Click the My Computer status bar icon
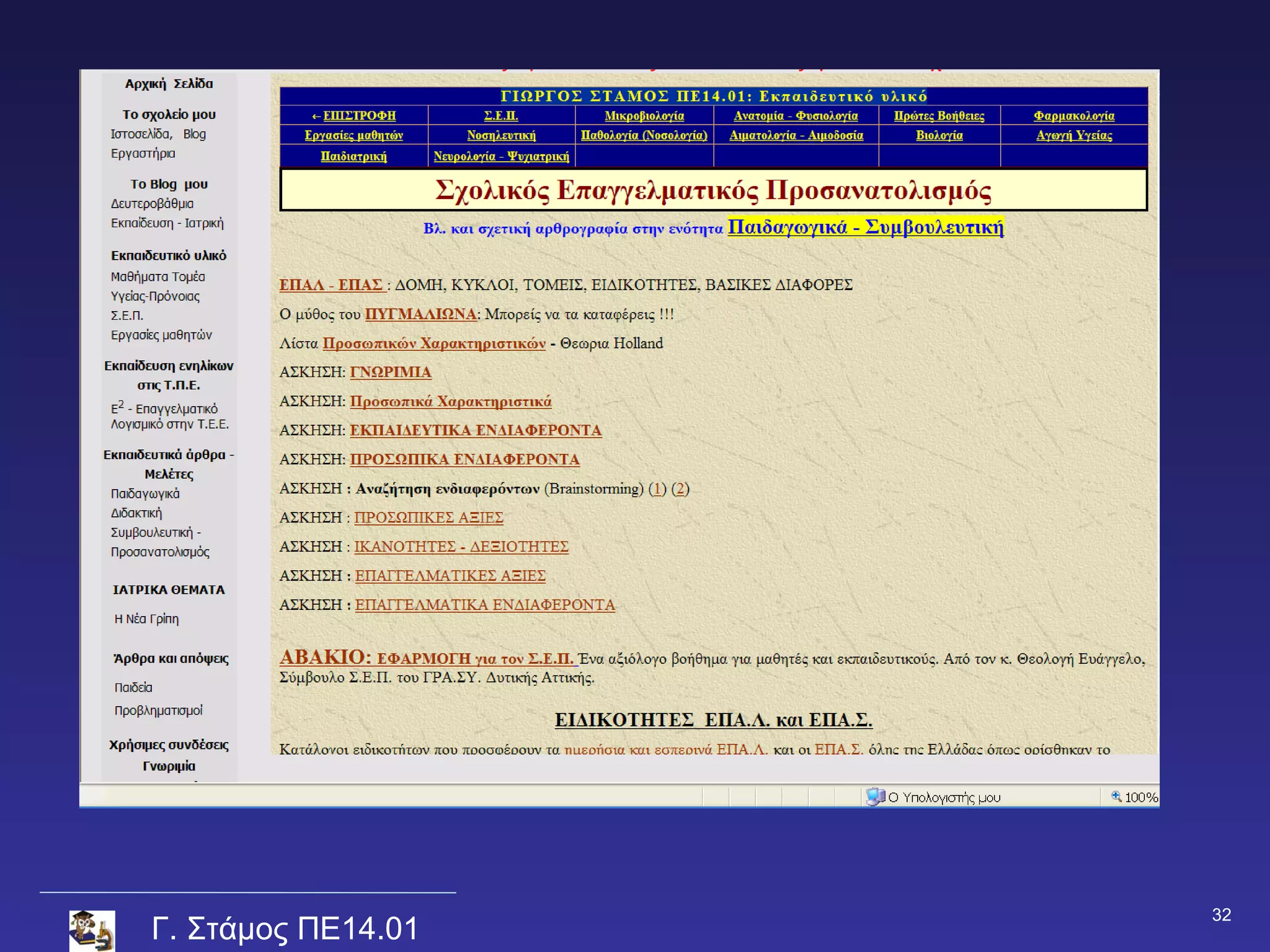The height and width of the screenshot is (952, 1270). [875, 796]
